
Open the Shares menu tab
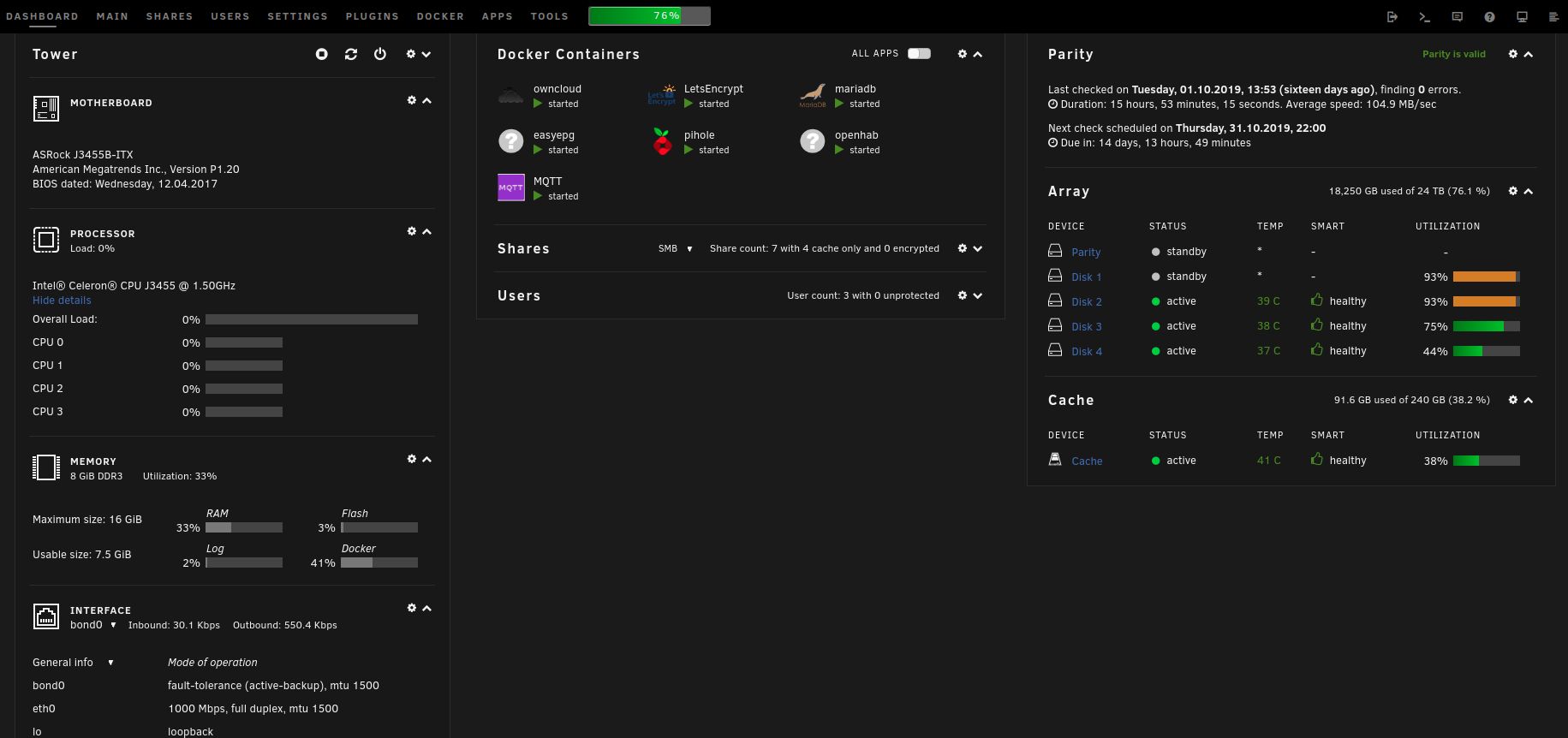[170, 16]
